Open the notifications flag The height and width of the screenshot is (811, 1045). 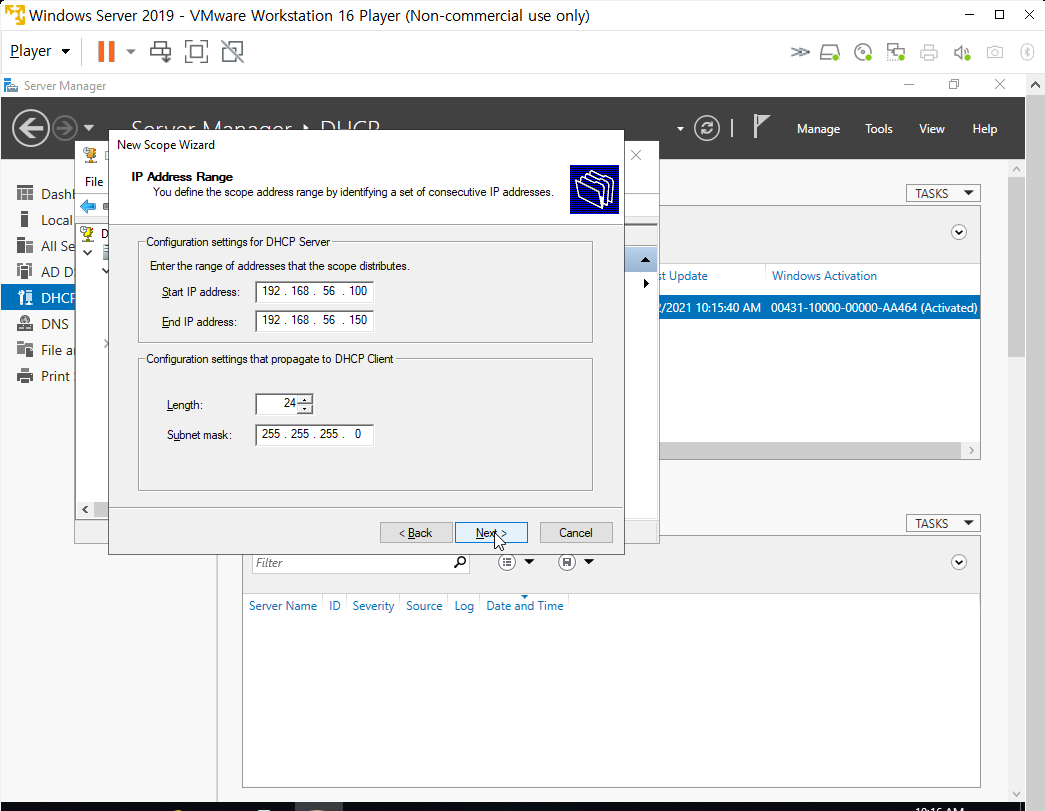pos(760,126)
